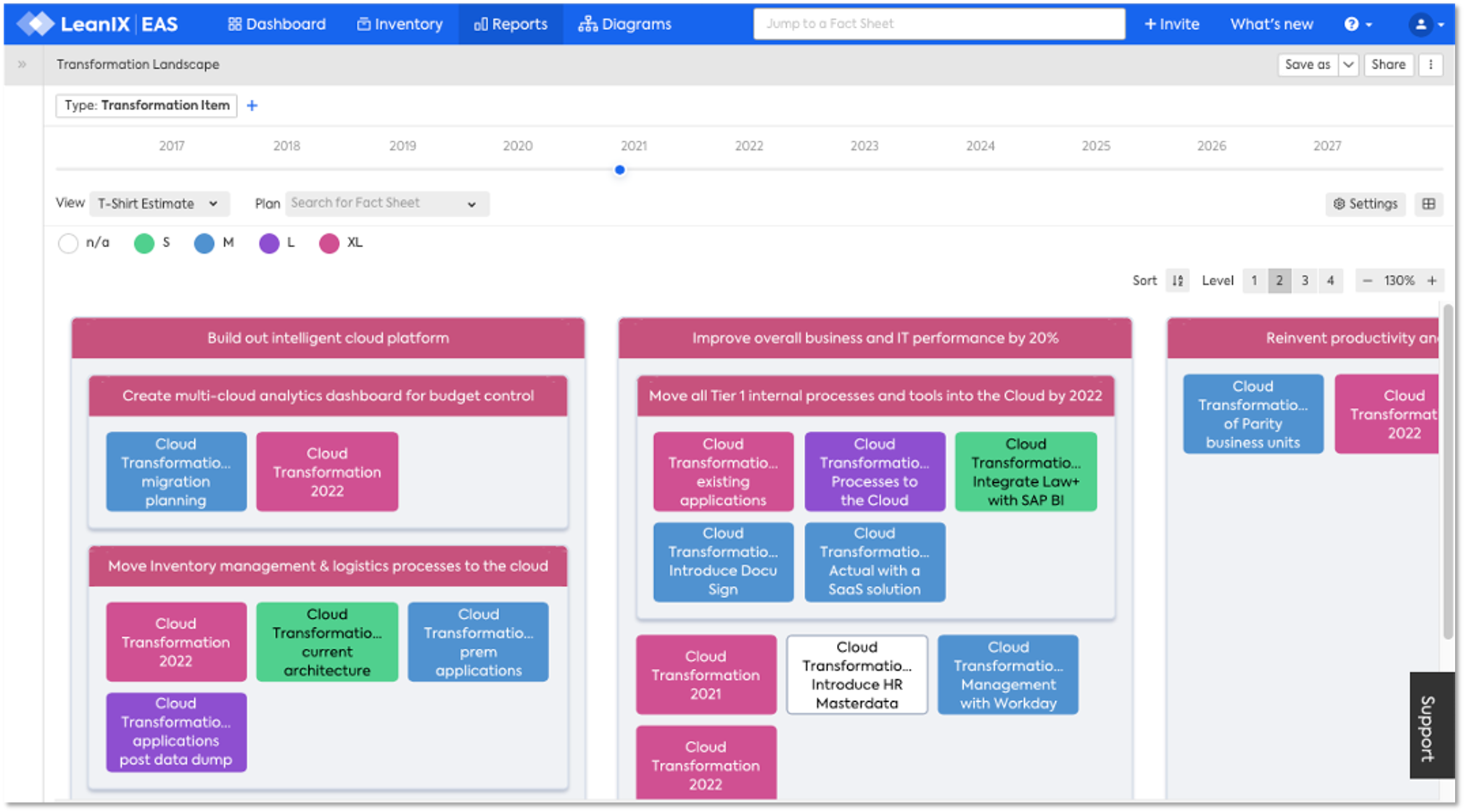This screenshot has width=1465, height=812.
Task: Expand the collapsed left sidebar
Action: click(x=22, y=65)
